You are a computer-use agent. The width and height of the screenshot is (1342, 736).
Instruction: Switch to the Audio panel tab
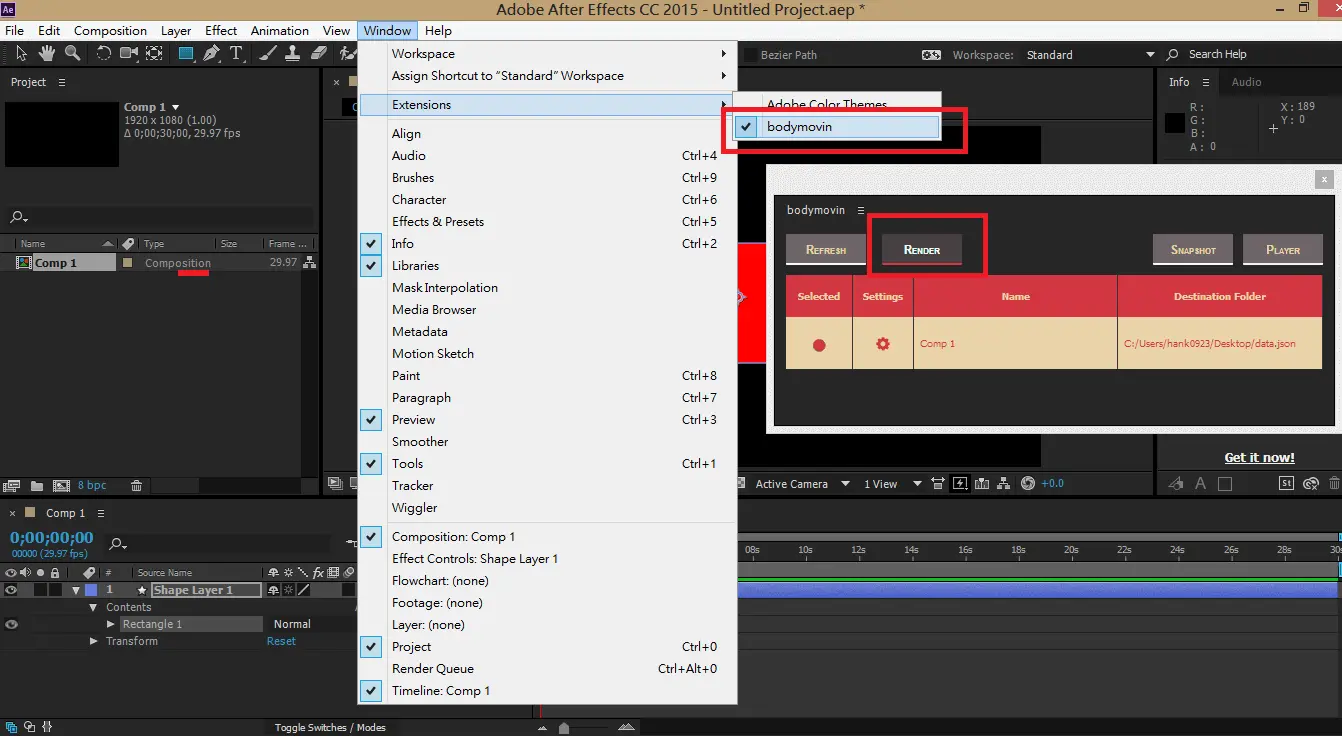coord(1246,82)
